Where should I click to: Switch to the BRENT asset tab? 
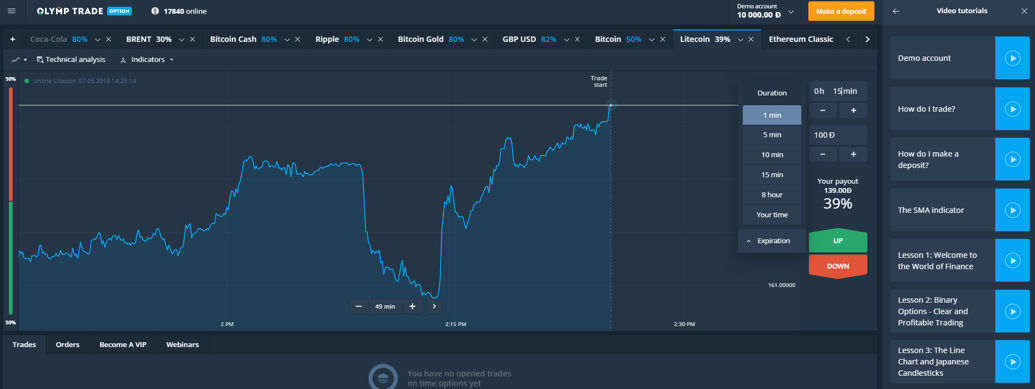tap(149, 40)
